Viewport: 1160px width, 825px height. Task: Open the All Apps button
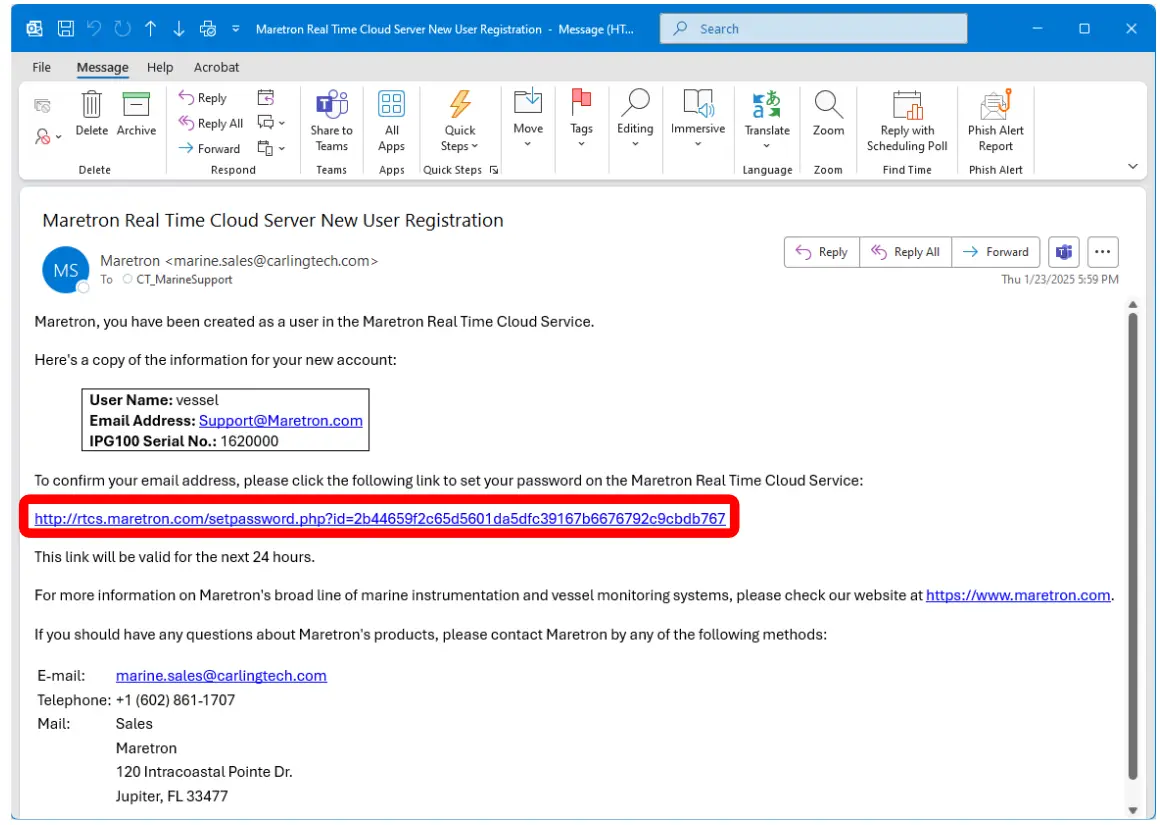click(391, 121)
